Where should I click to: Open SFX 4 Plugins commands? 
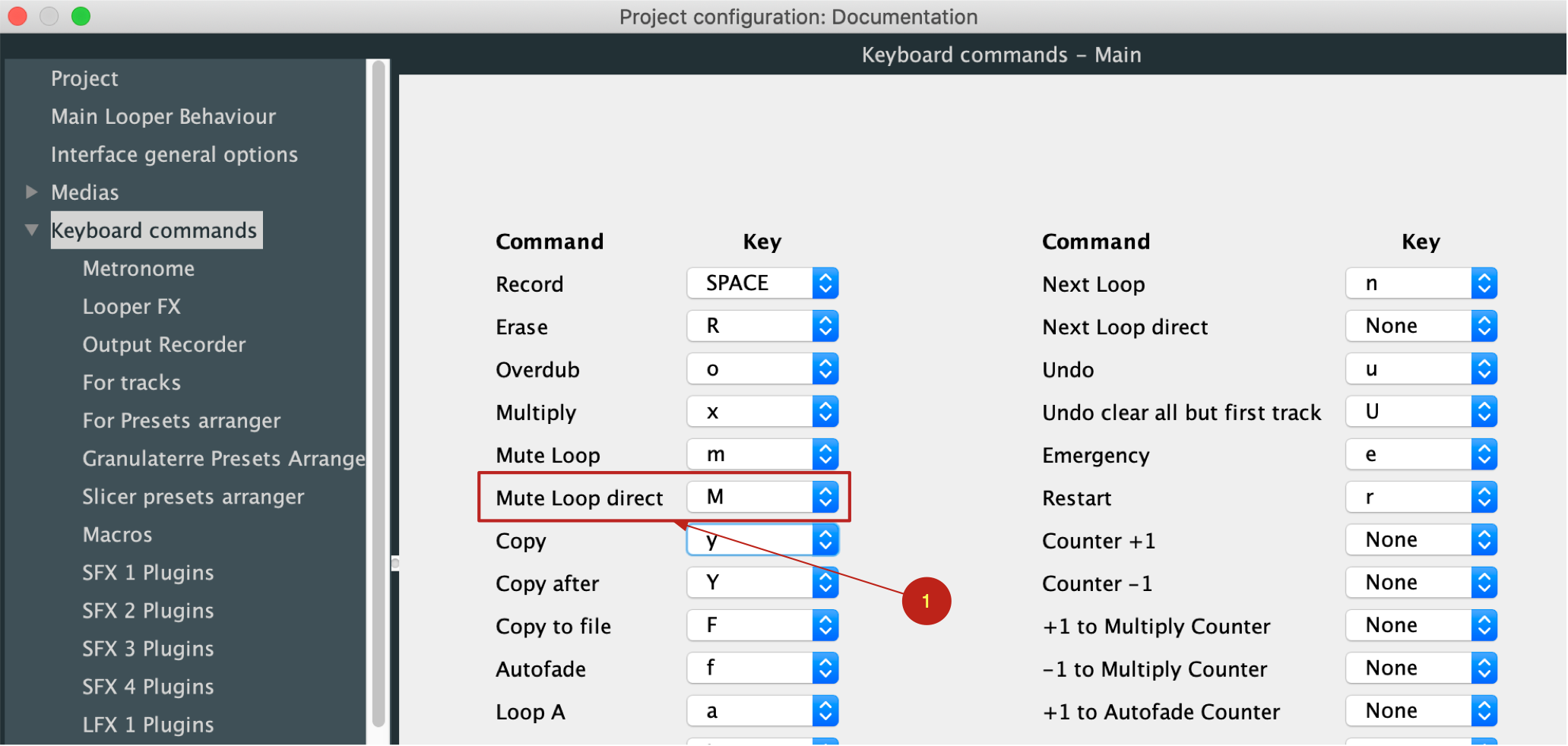(x=148, y=686)
